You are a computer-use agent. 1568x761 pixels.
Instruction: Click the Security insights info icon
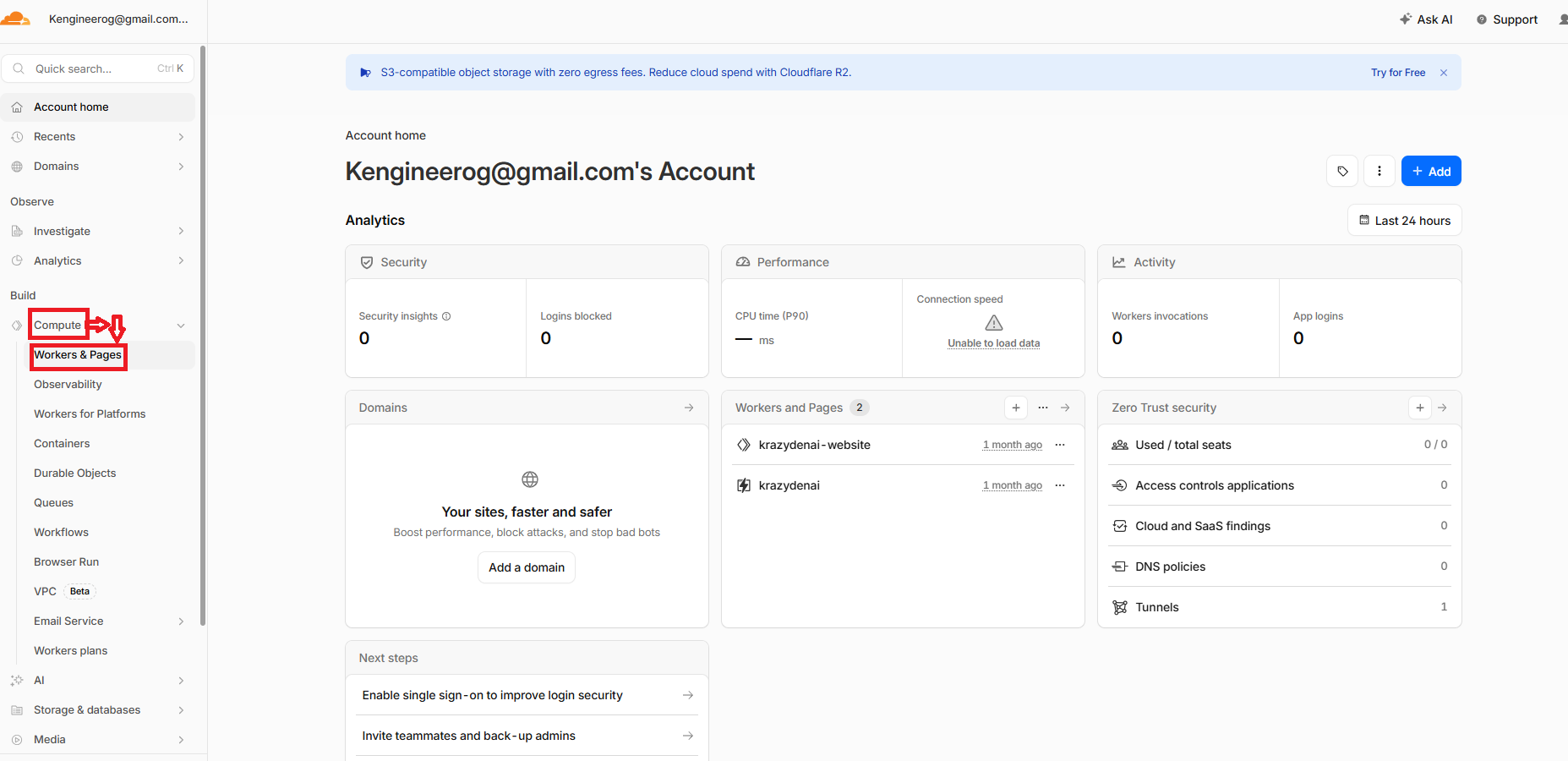pos(446,316)
